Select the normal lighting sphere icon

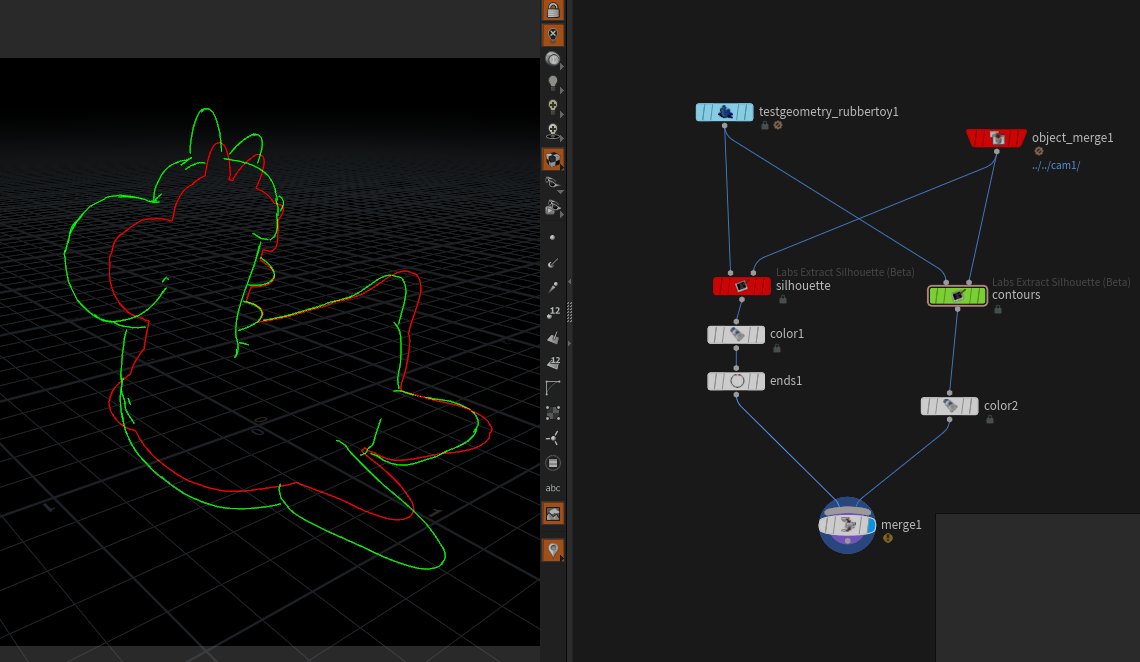pos(553,59)
